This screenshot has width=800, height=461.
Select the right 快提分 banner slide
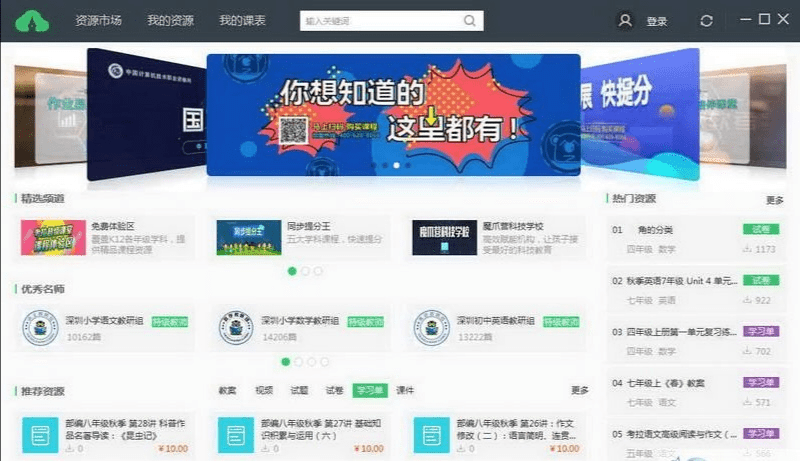(640, 113)
